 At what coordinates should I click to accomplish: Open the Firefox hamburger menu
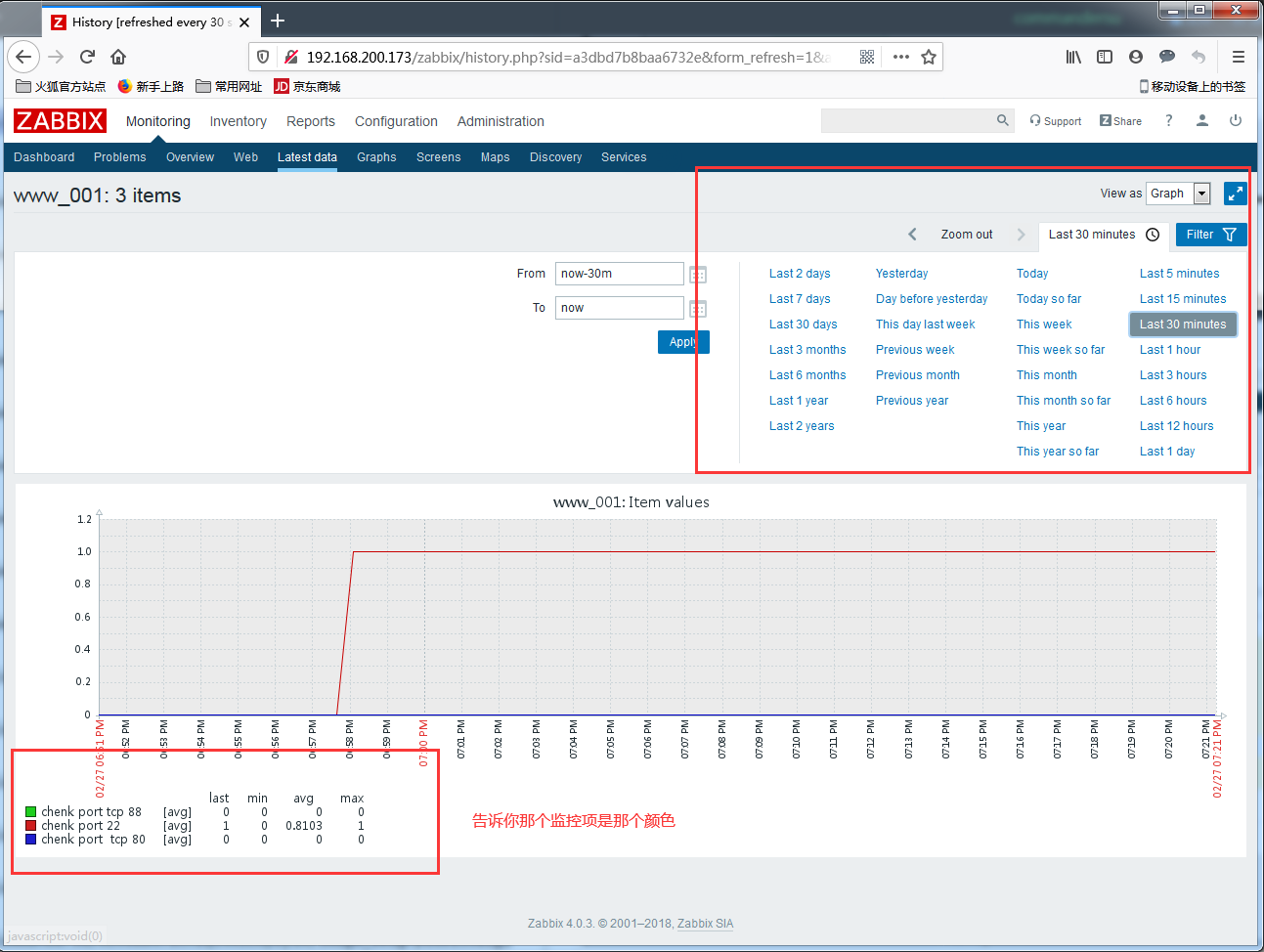[x=1238, y=57]
